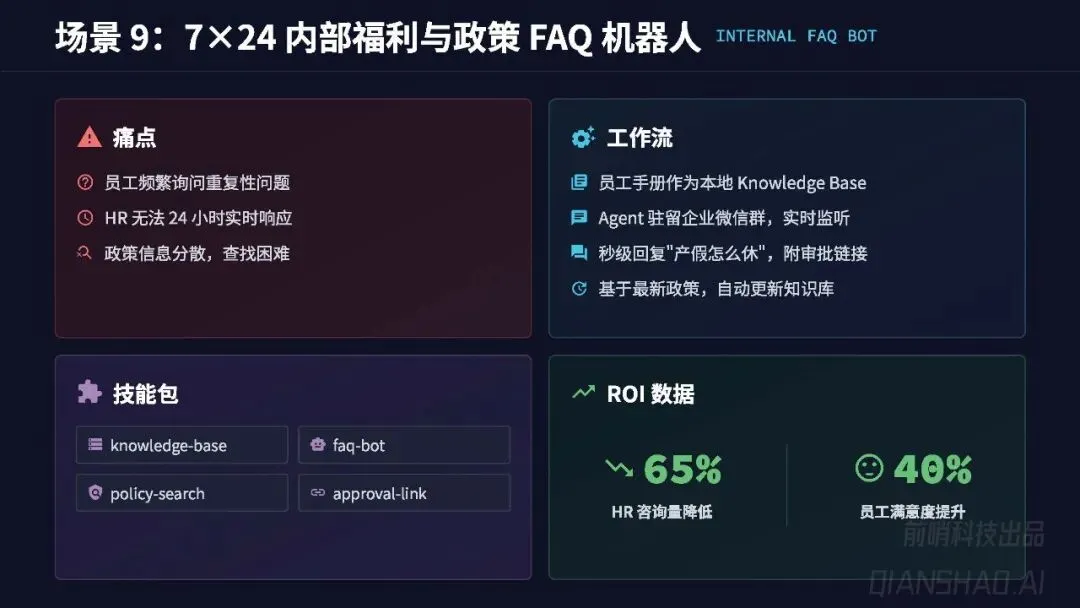Click the book icon beside 员工手册作为本地 Knowledge Base
This screenshot has width=1080, height=608.
pyautogui.click(x=579, y=182)
